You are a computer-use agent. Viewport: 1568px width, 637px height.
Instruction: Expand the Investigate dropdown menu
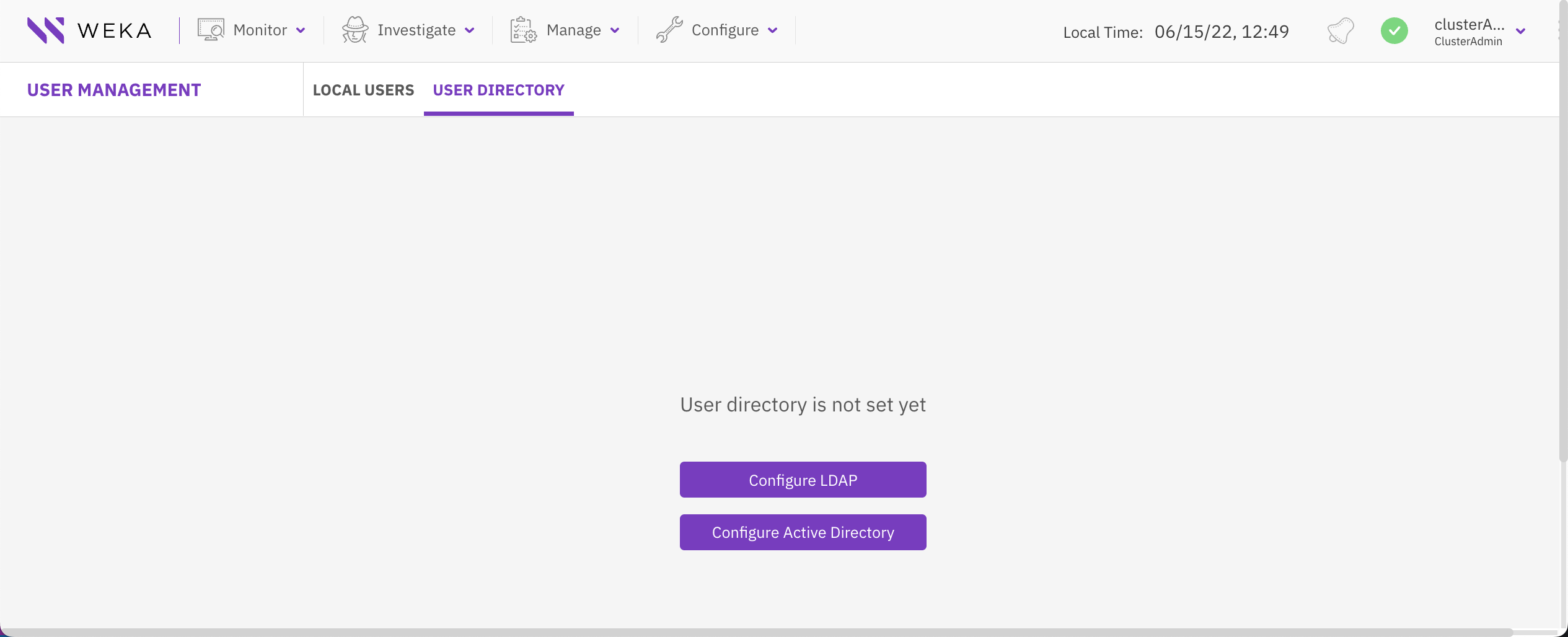[470, 30]
